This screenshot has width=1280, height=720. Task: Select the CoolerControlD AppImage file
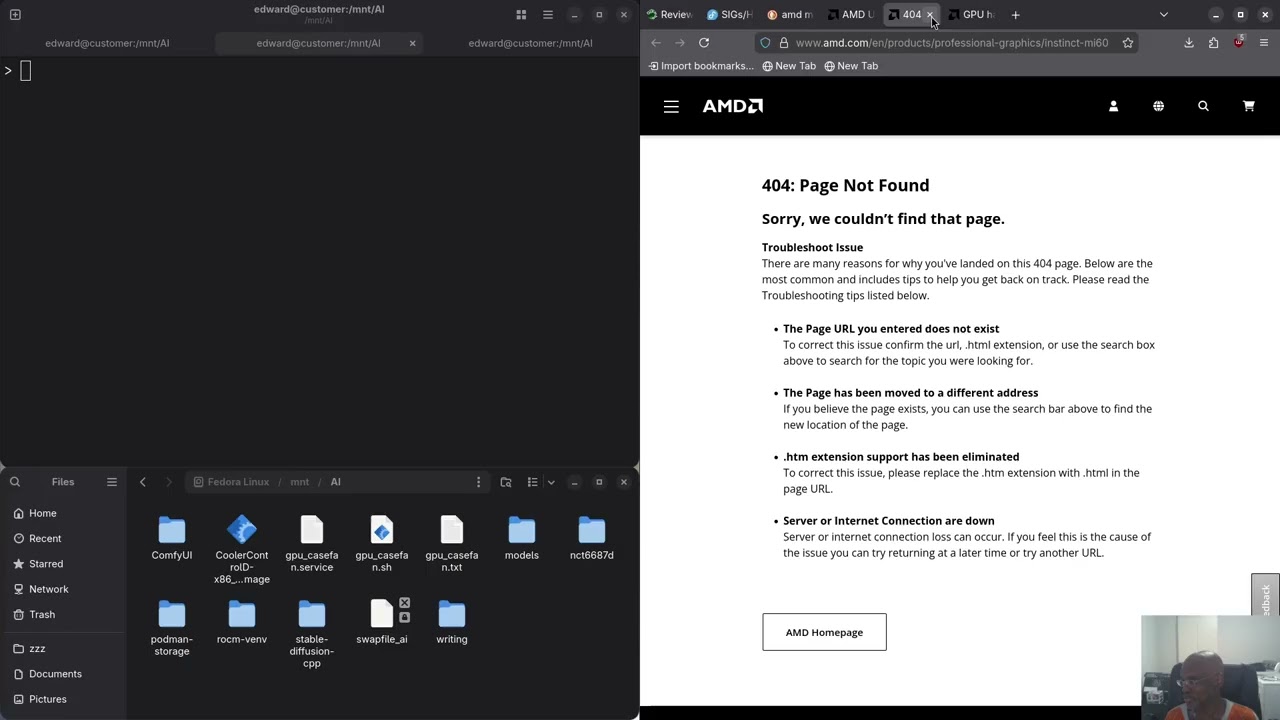(242, 549)
